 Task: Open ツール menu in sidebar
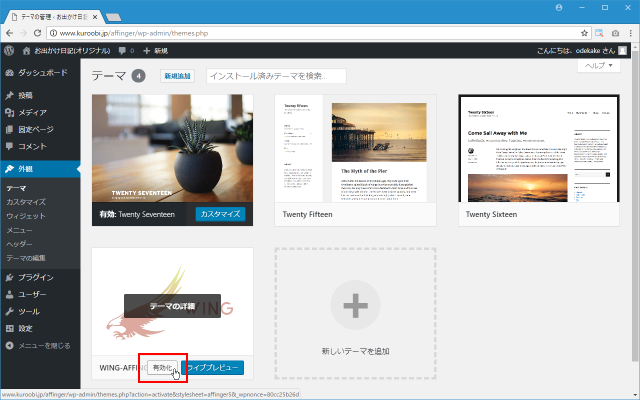40,311
